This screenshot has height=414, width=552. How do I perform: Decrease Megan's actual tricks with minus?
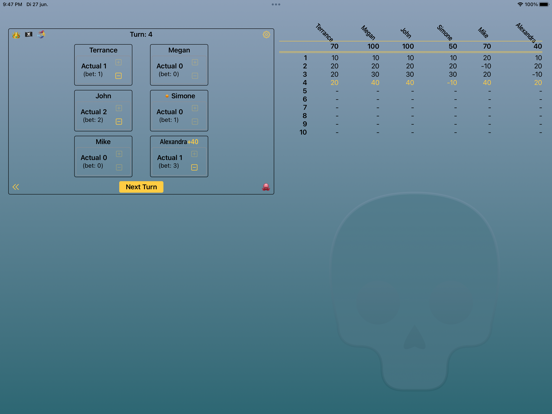click(x=195, y=76)
